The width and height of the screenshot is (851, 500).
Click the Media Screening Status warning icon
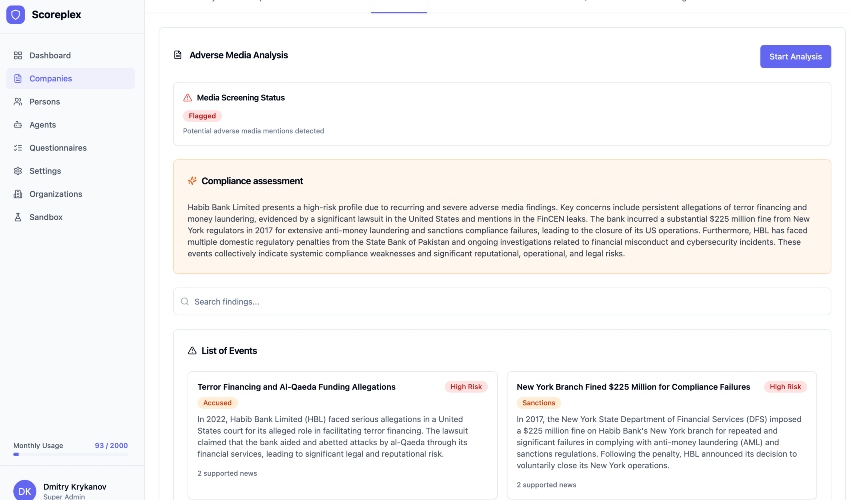pyautogui.click(x=187, y=98)
